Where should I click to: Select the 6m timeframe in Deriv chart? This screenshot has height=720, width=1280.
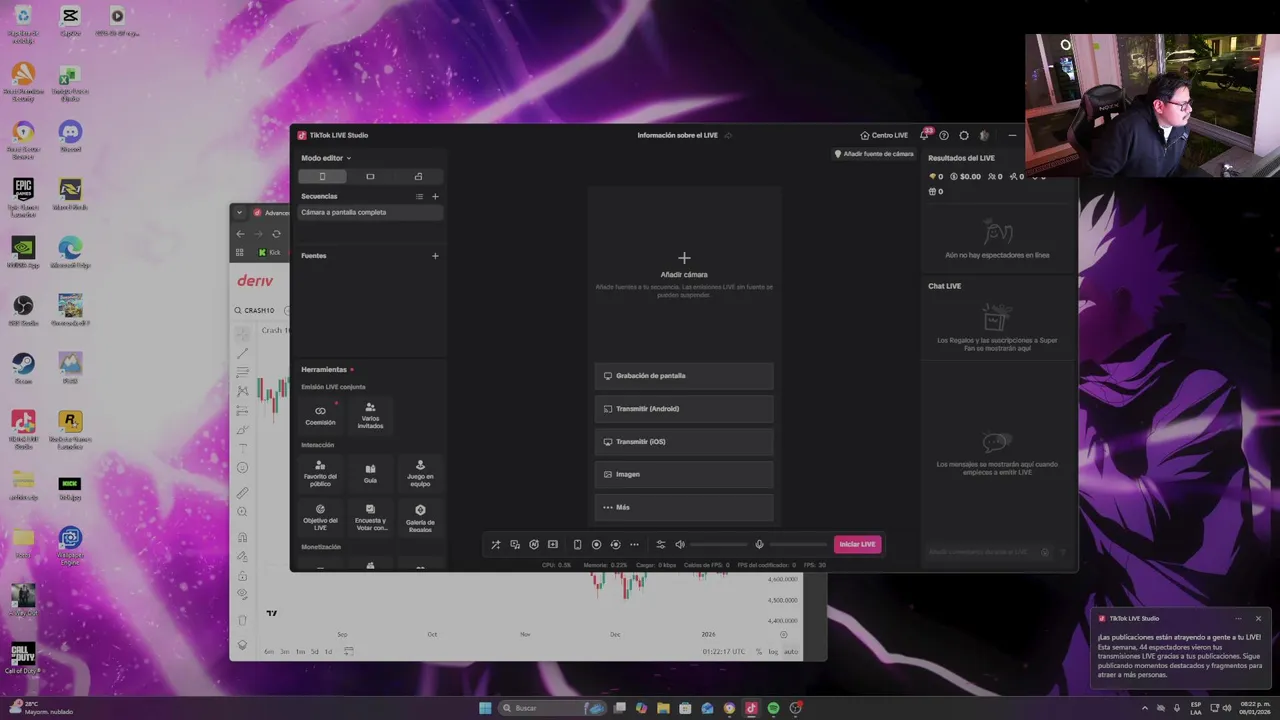[269, 652]
